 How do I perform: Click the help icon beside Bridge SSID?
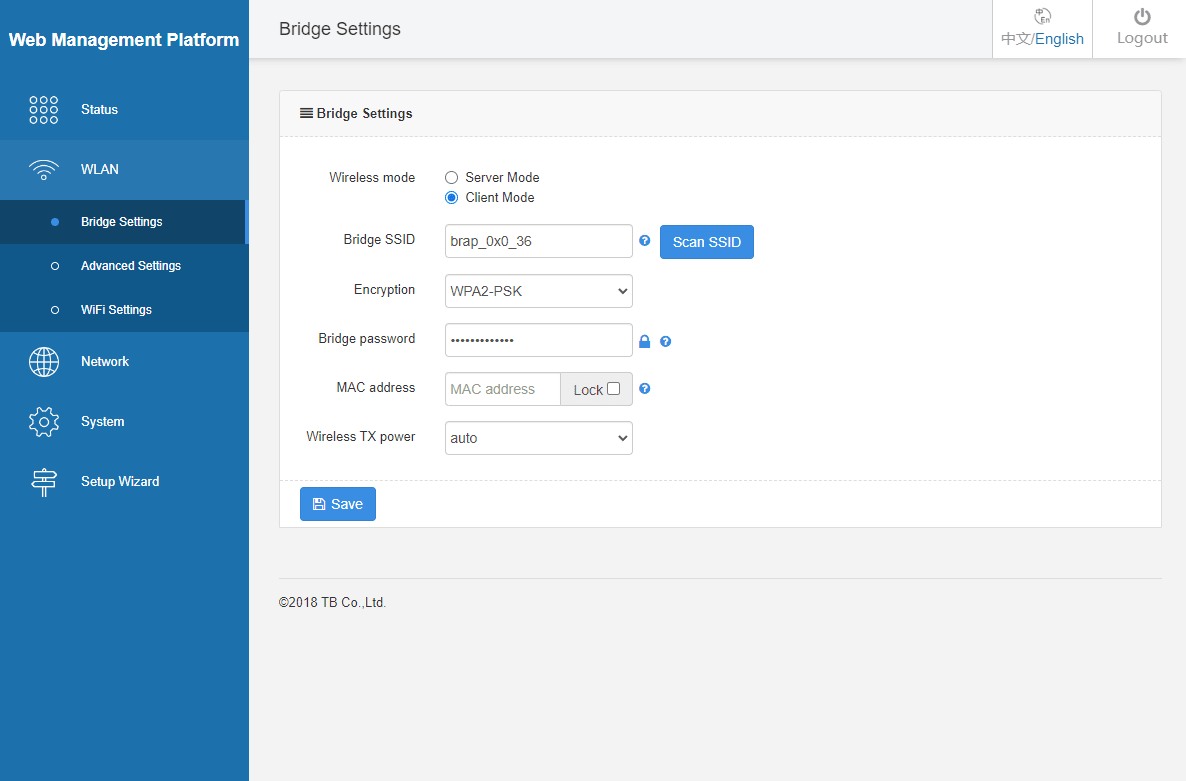click(x=645, y=241)
